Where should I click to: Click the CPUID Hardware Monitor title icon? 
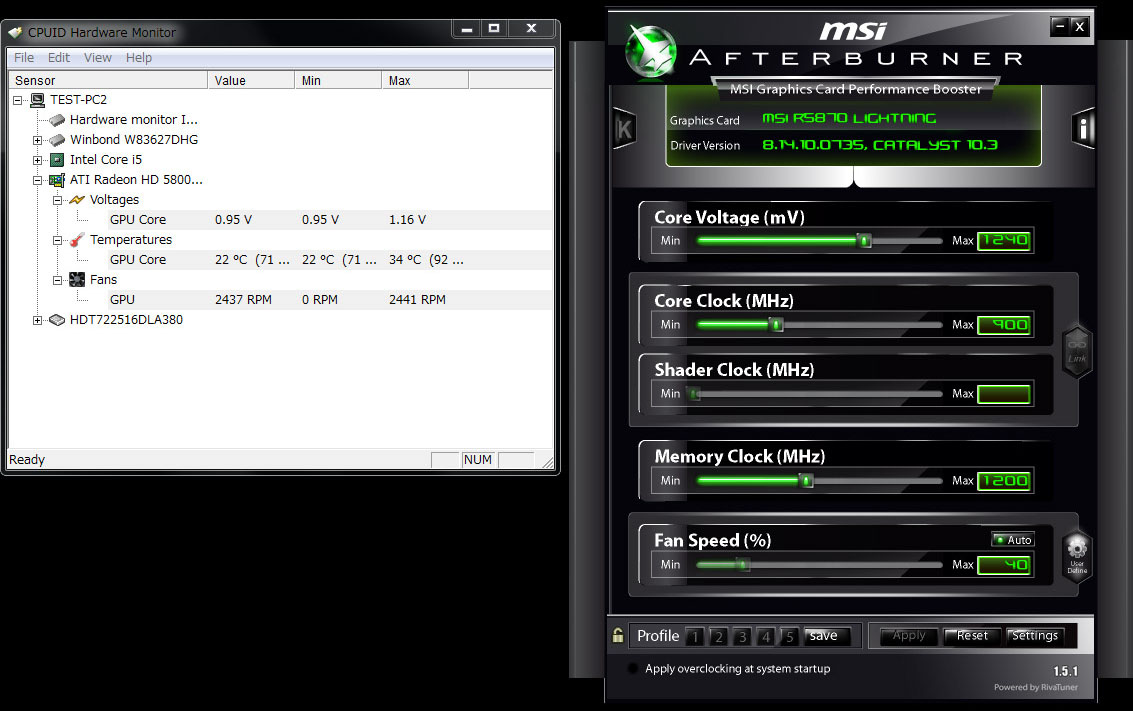click(14, 33)
